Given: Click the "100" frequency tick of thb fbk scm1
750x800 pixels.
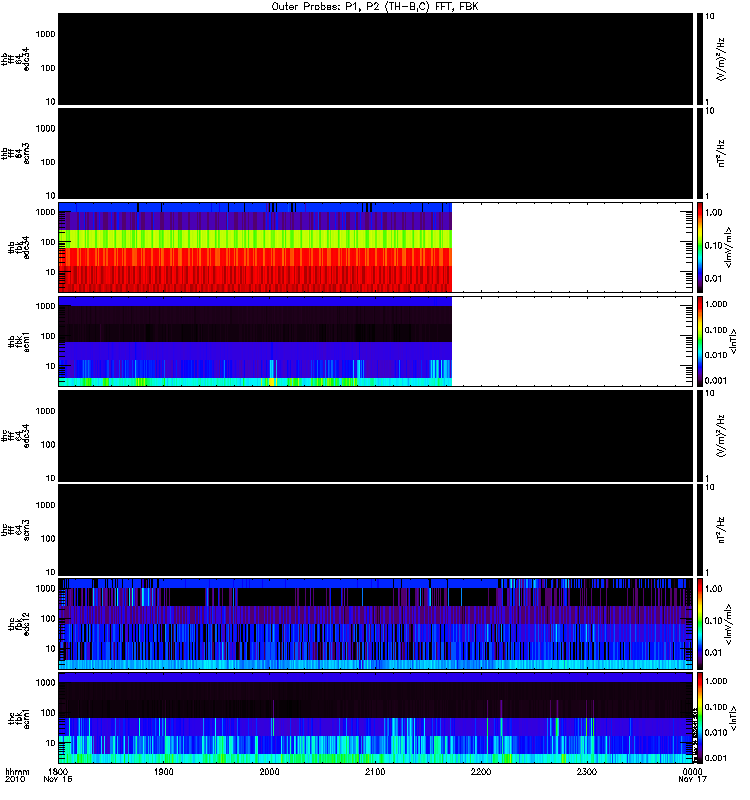Looking at the screenshot, I should pos(47,336).
